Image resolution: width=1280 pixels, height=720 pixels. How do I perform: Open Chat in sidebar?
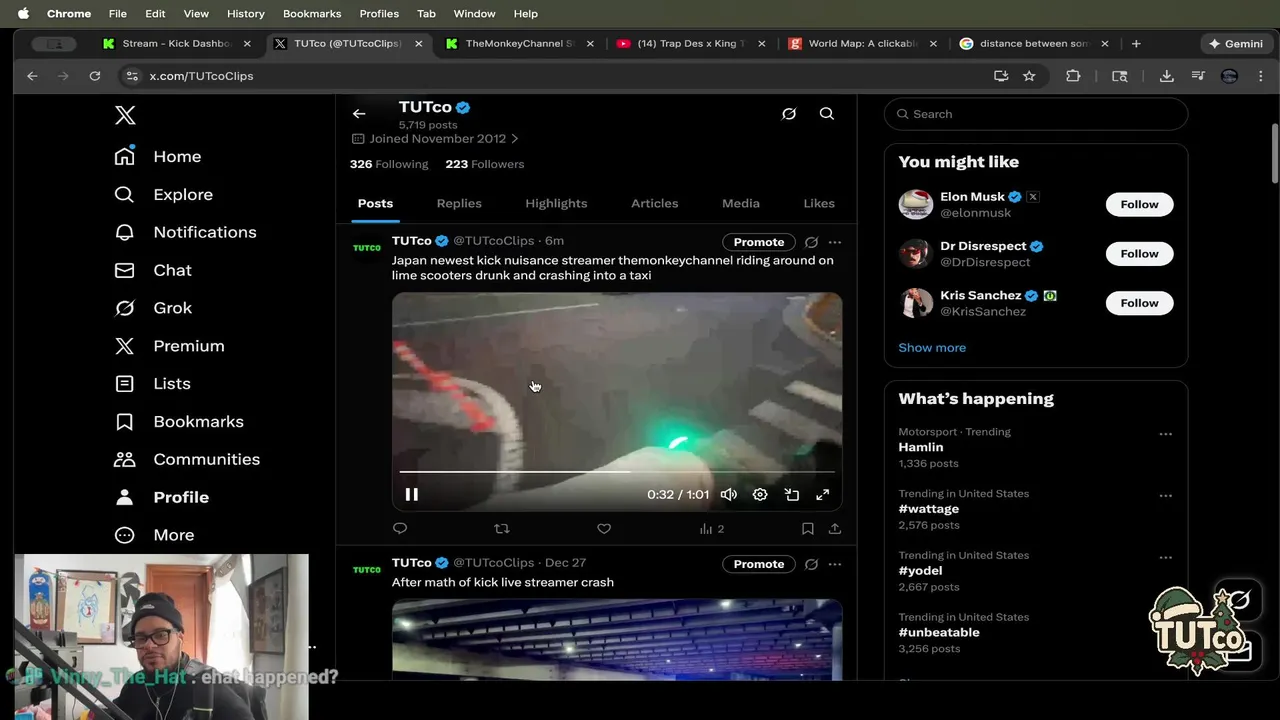click(x=153, y=270)
